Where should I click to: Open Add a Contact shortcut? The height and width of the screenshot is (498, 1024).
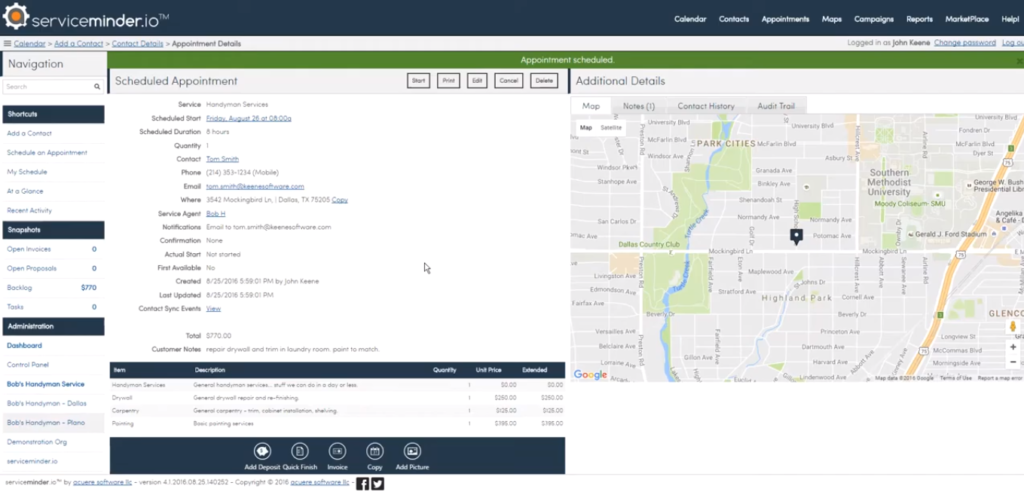[29, 133]
